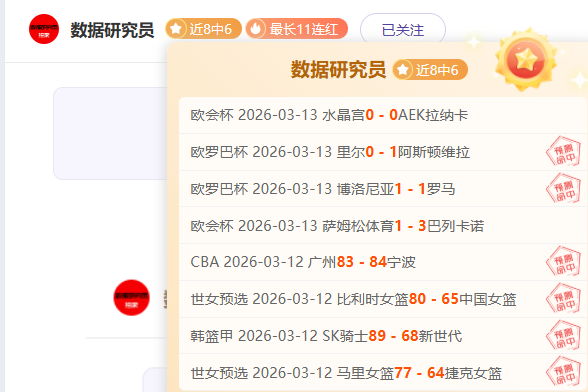Click the red 数据研究员 avatar in header
The height and width of the screenshot is (392, 588).
click(x=44, y=29)
